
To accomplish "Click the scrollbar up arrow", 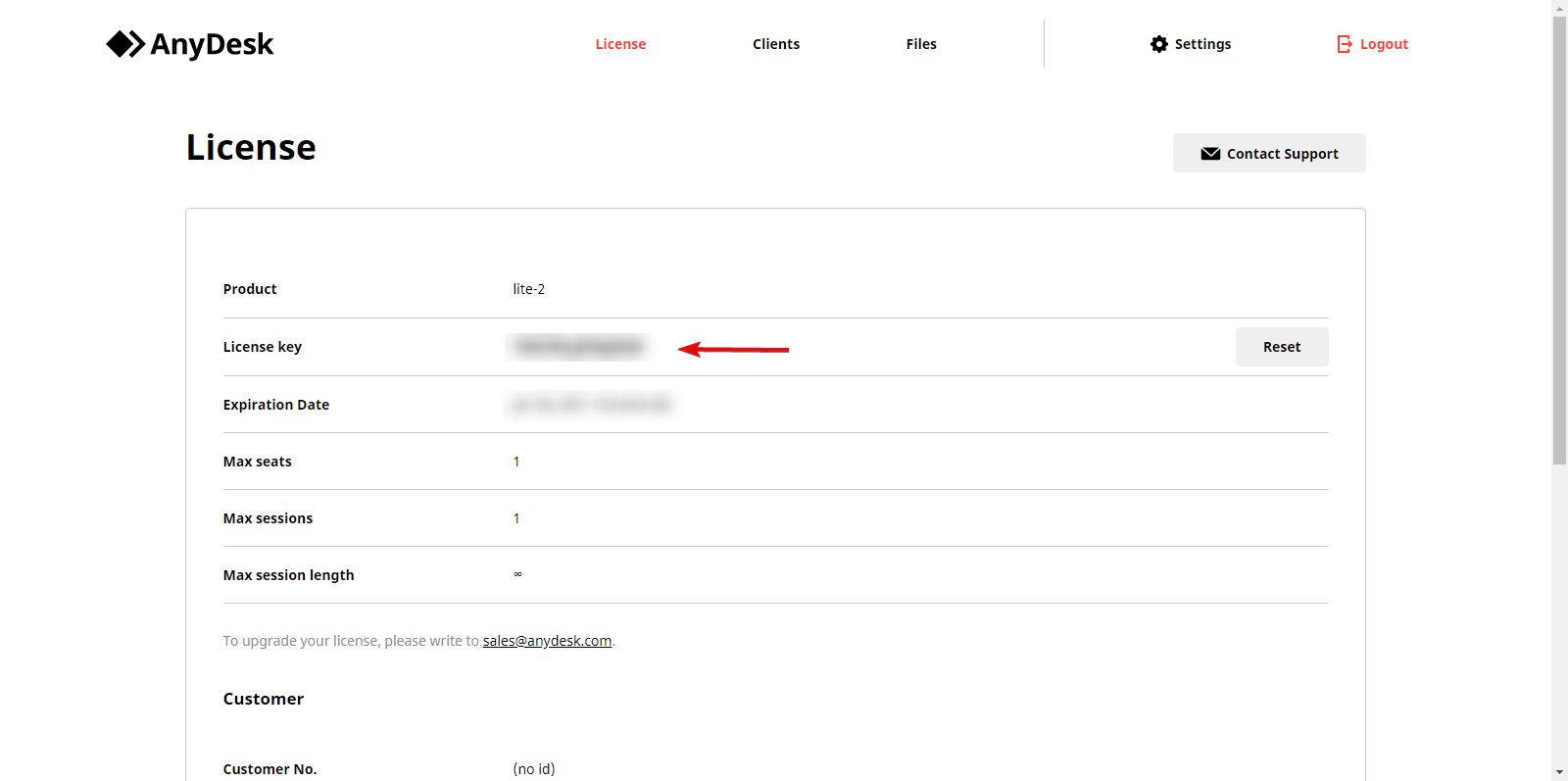I will 1559,8.
